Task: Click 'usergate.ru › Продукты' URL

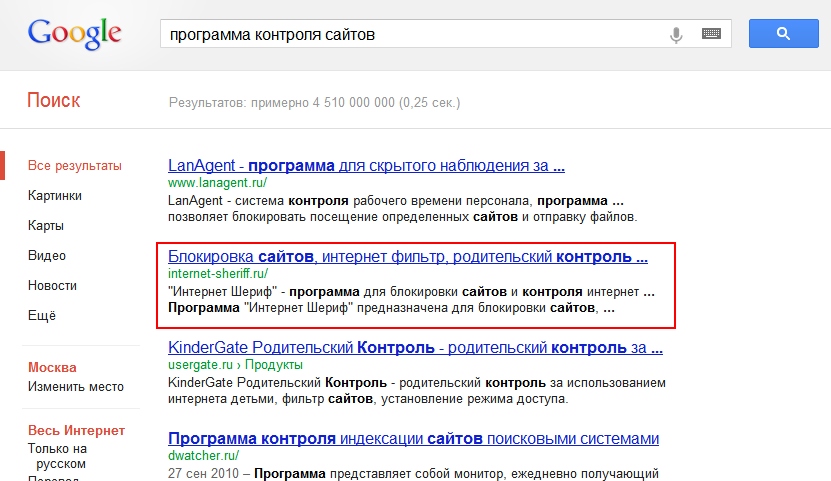Action: click(235, 365)
